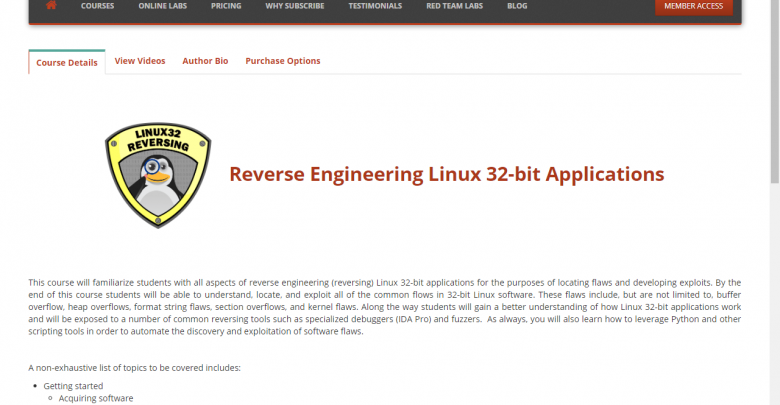This screenshot has height=405, width=780.
Task: Open the TESTIMONIALS page
Action: tap(375, 6)
